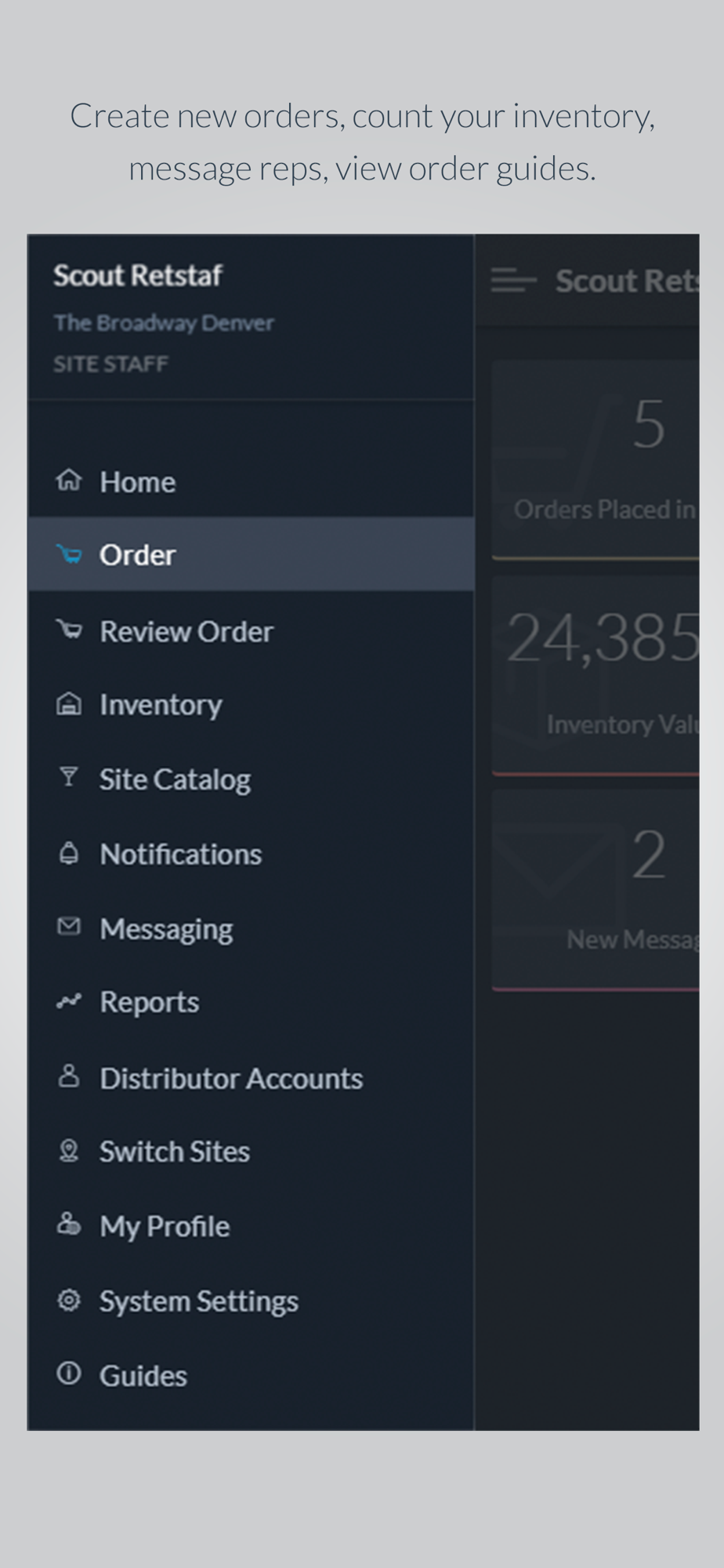The height and width of the screenshot is (1568, 724).
Task: Open The Broadway Denver site link
Action: point(164,323)
